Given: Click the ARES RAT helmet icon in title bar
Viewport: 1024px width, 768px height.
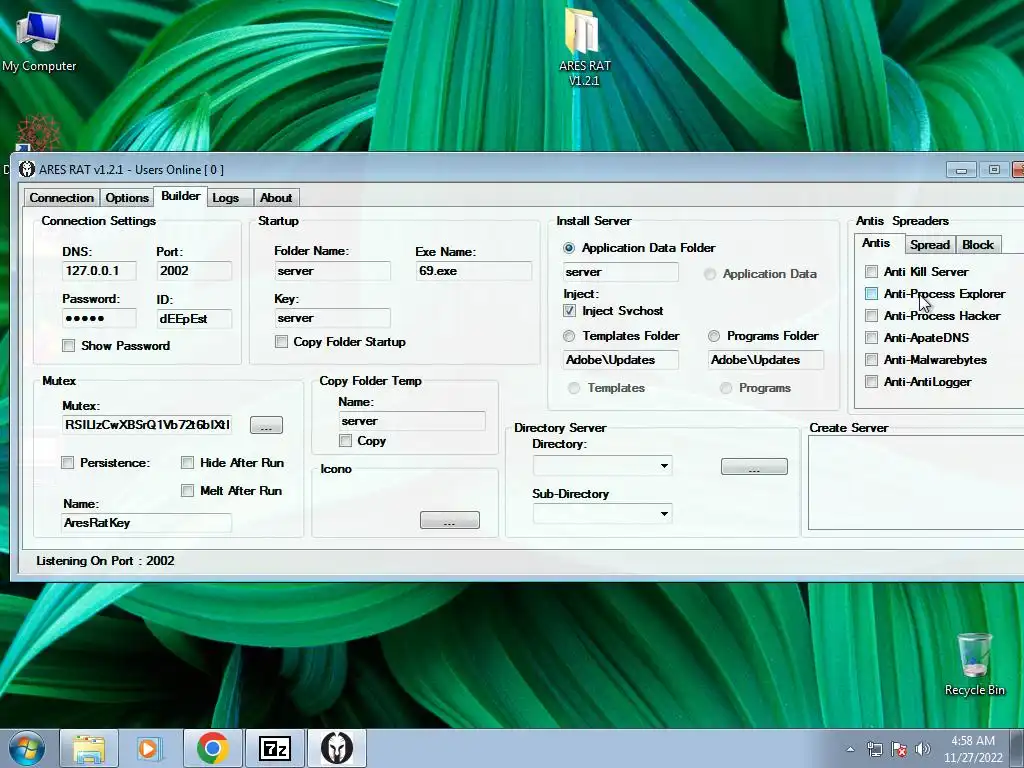Looking at the screenshot, I should point(27,169).
